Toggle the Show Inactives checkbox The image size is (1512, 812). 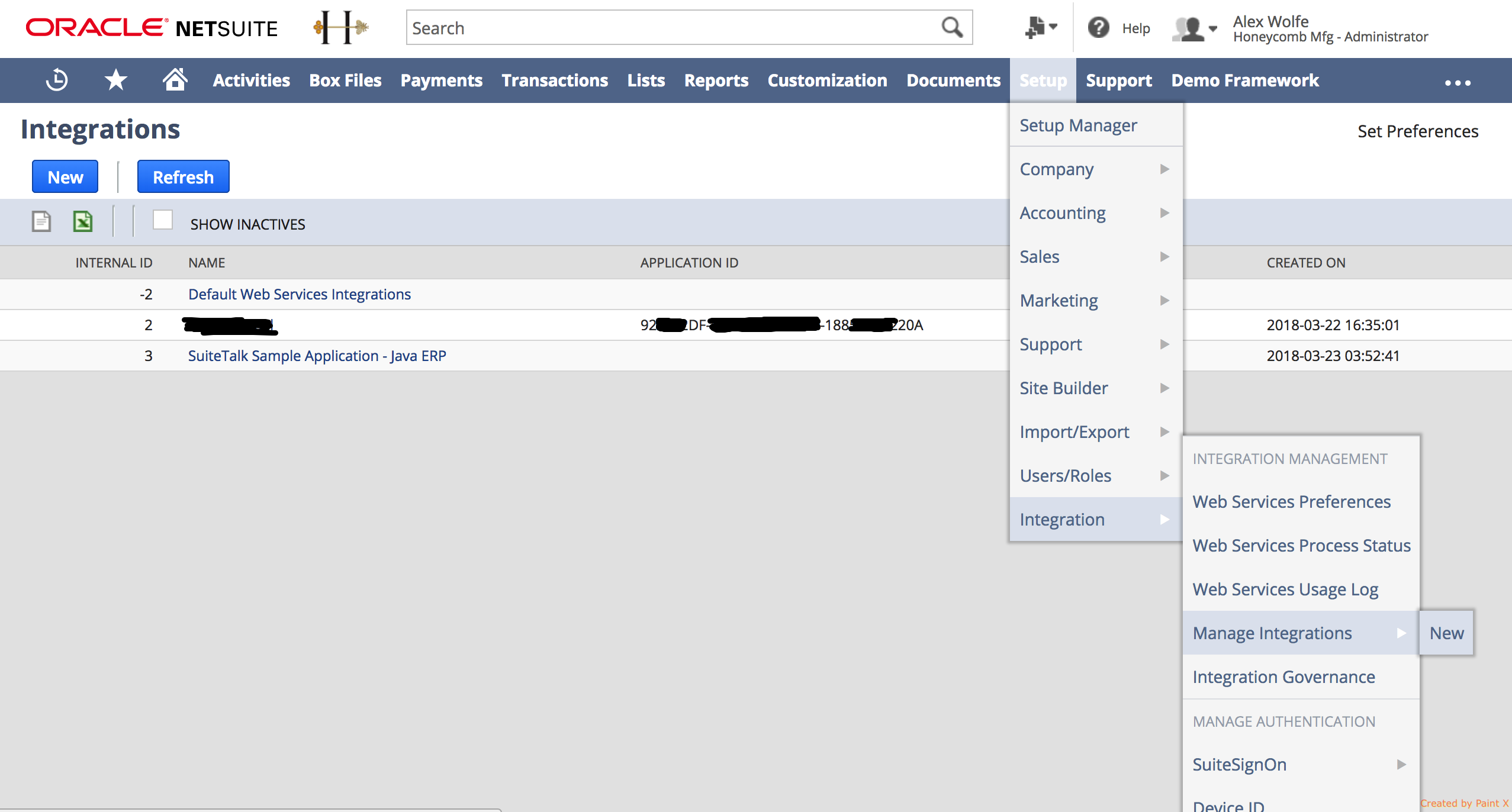pyautogui.click(x=163, y=220)
